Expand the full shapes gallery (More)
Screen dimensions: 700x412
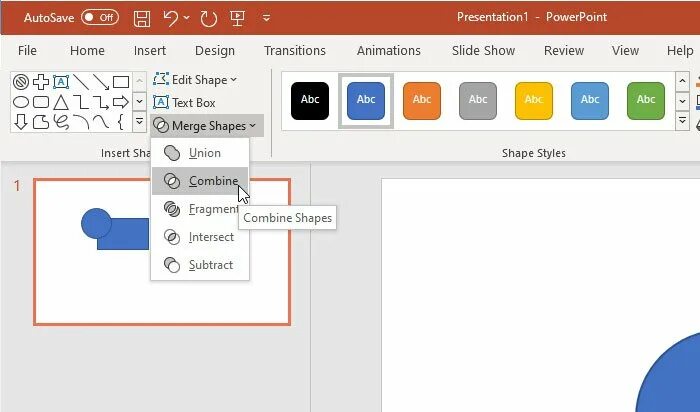pos(139,121)
